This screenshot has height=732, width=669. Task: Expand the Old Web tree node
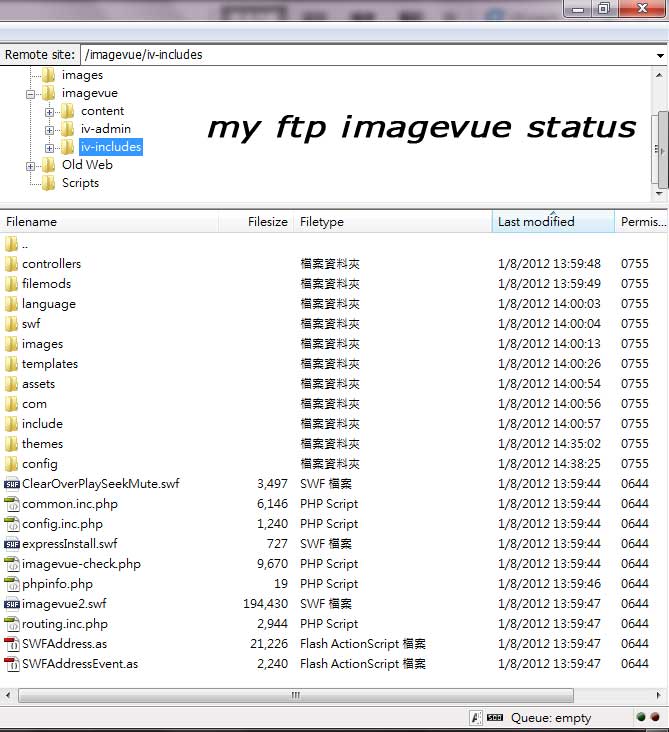pyautogui.click(x=30, y=166)
